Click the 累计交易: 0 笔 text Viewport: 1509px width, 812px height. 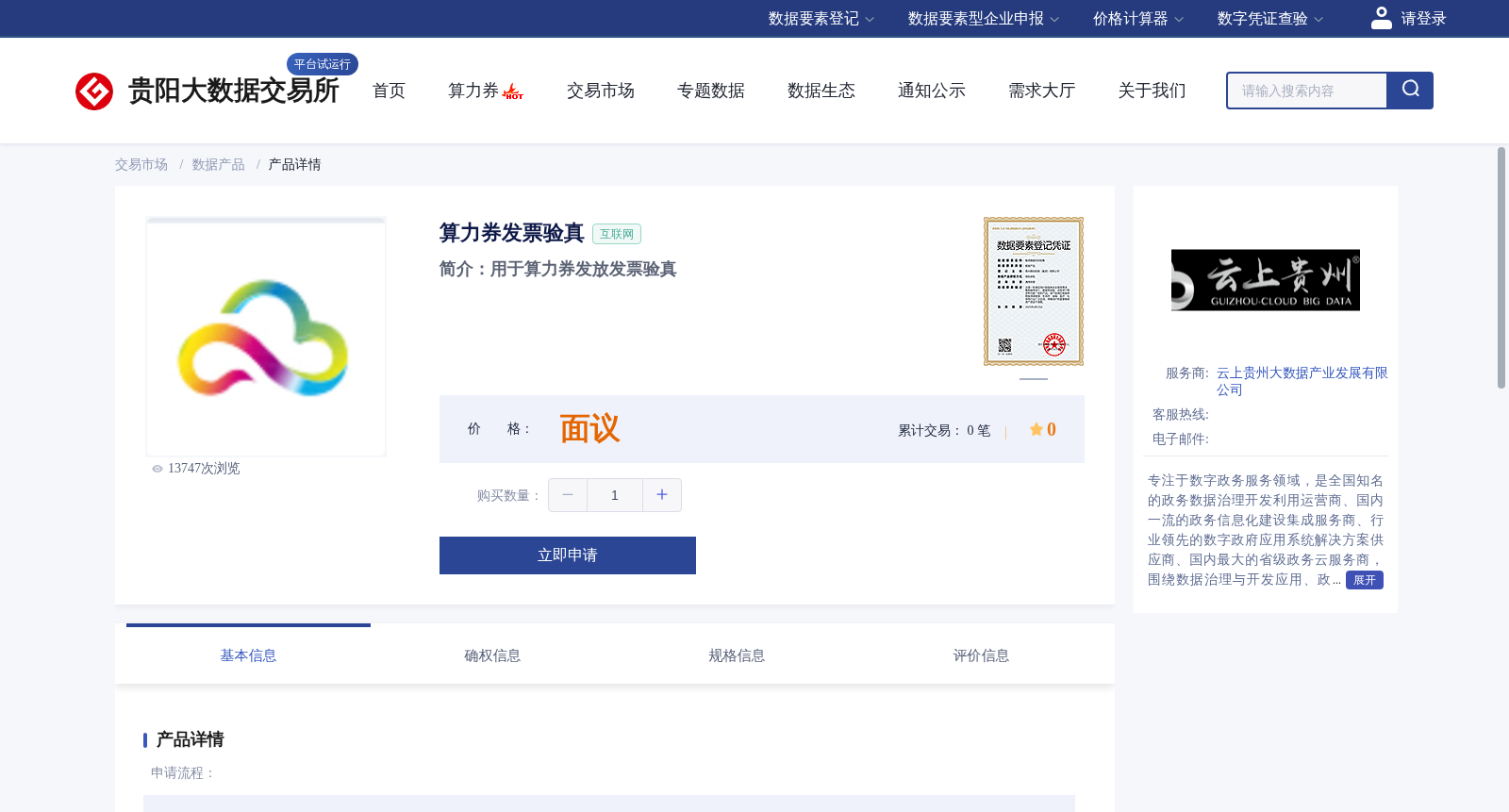(x=944, y=430)
